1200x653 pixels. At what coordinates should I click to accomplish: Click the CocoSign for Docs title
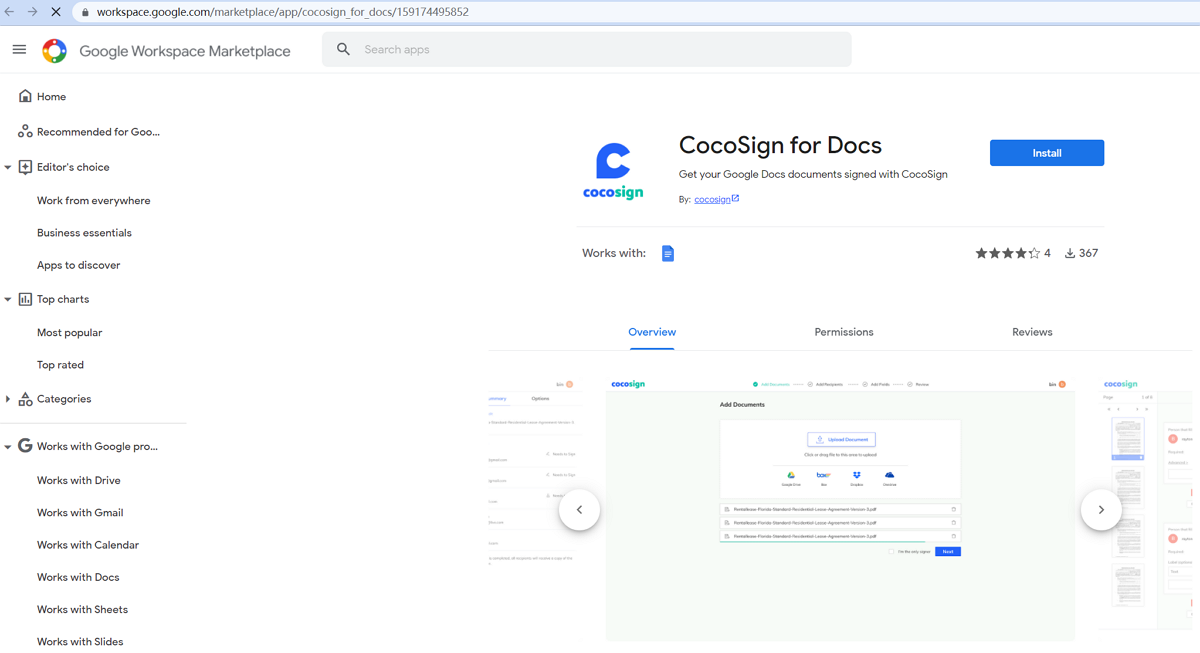coord(780,145)
